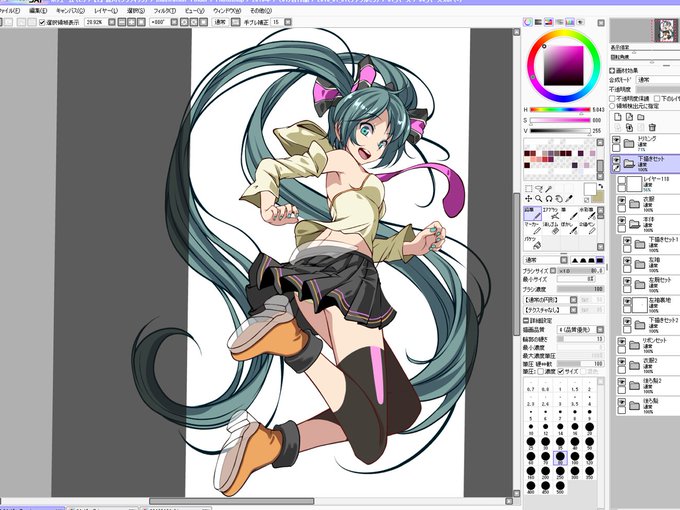
Task: Choose the watercolor brush (水彩筆)
Action: tap(587, 213)
